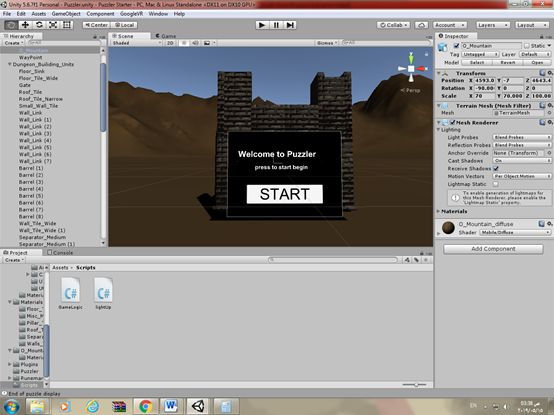
Task: Toggle the Static checkbox in Inspector
Action: [527, 46]
